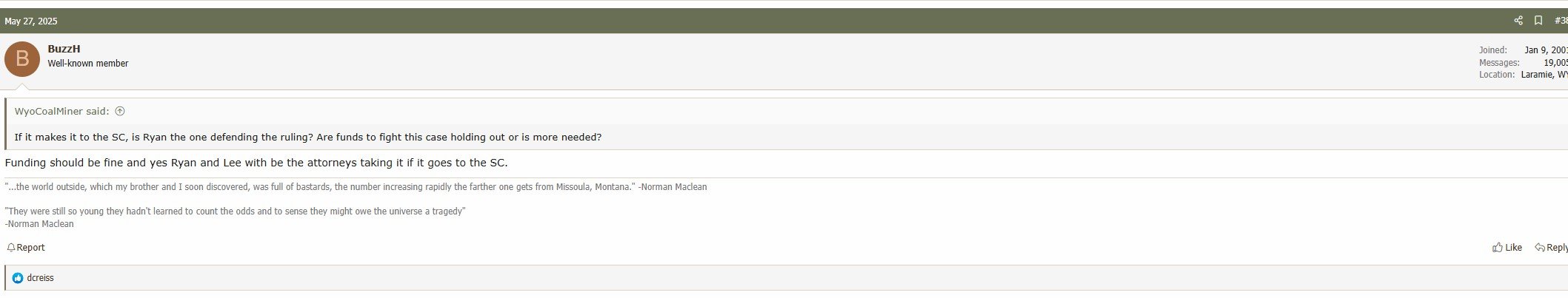Click the "WyoCoalMiner said:" quote attribution

(61, 112)
